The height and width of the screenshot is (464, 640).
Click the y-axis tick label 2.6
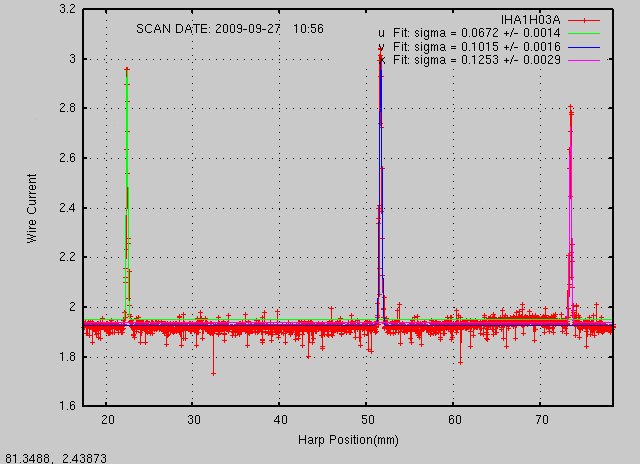coord(68,158)
